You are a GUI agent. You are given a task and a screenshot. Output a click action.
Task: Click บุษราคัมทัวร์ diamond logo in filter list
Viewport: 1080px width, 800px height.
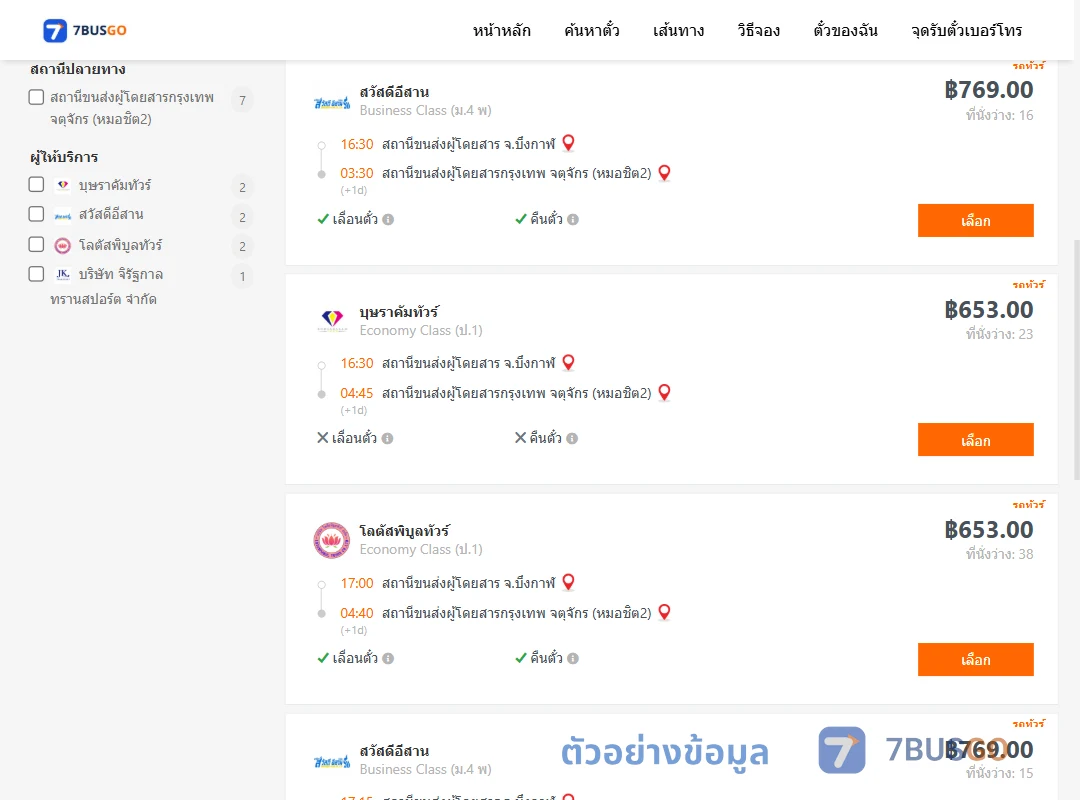(63, 185)
